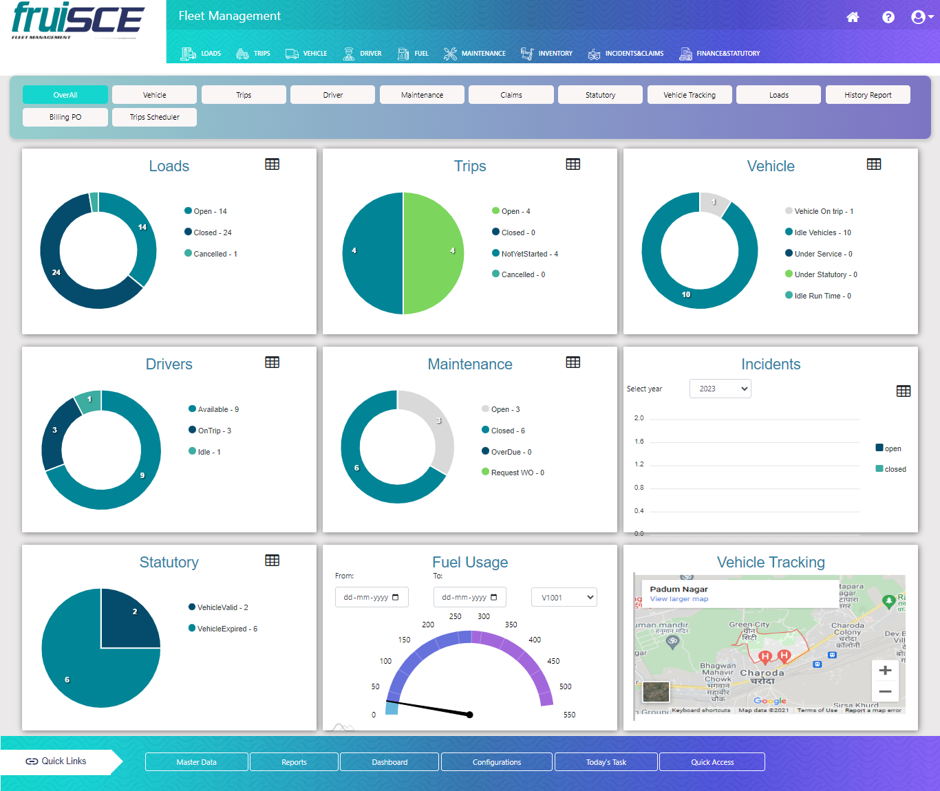Screen dimensions: 940x791
Task: Click the Fuel Usage From date field
Action: (x=372, y=597)
